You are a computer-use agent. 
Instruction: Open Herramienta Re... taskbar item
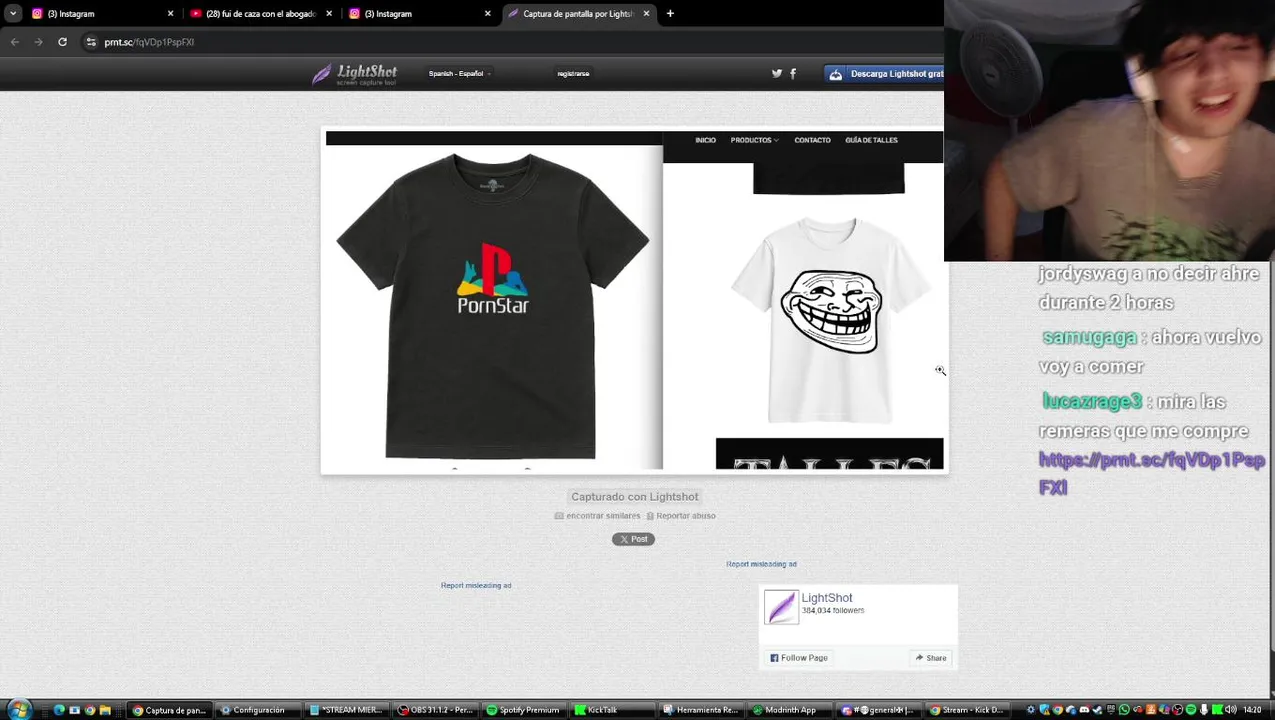pyautogui.click(x=701, y=710)
